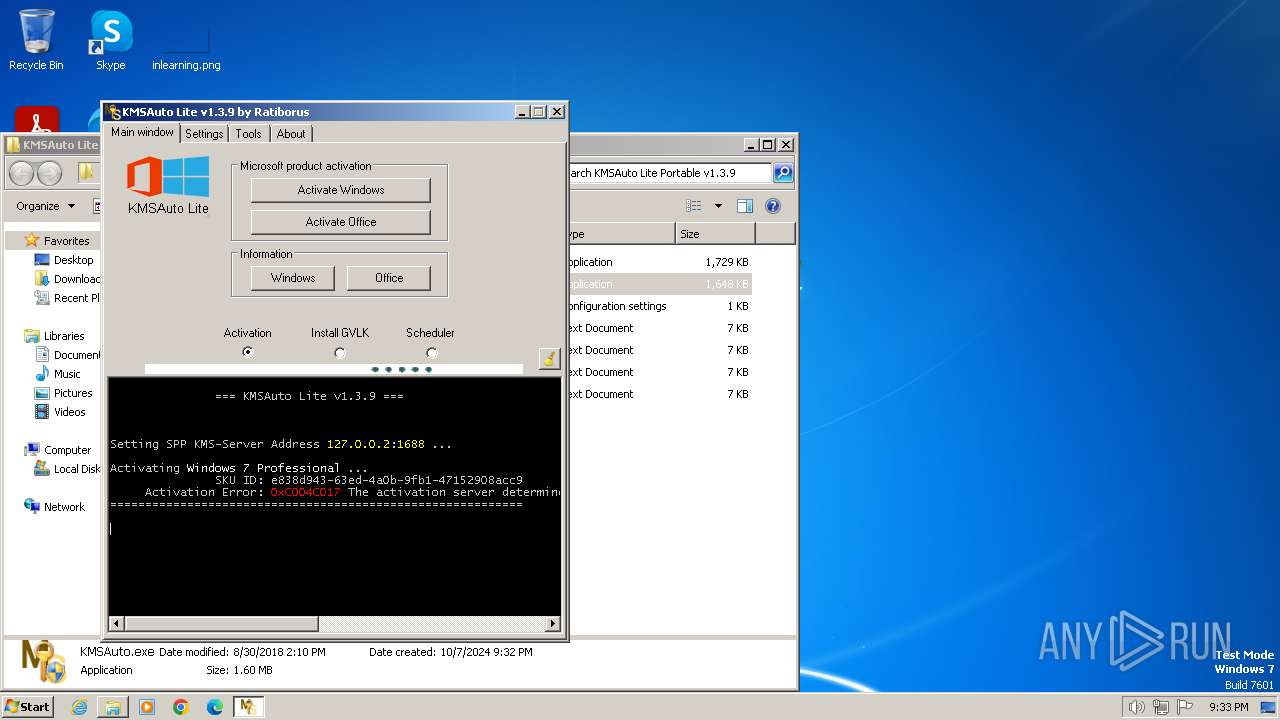This screenshot has width=1280, height=720.
Task: Select Videos library in sidebar
Action: (x=60, y=412)
